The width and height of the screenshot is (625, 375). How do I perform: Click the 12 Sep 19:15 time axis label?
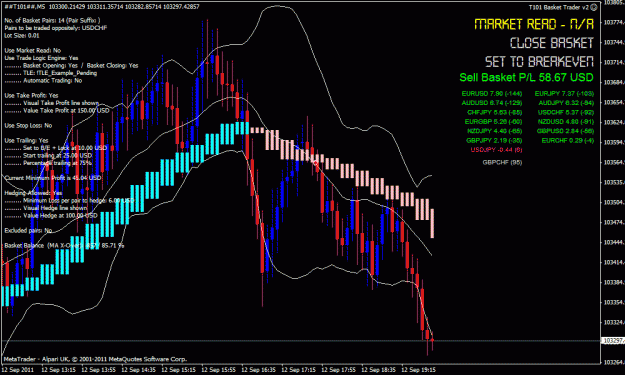(x=418, y=370)
